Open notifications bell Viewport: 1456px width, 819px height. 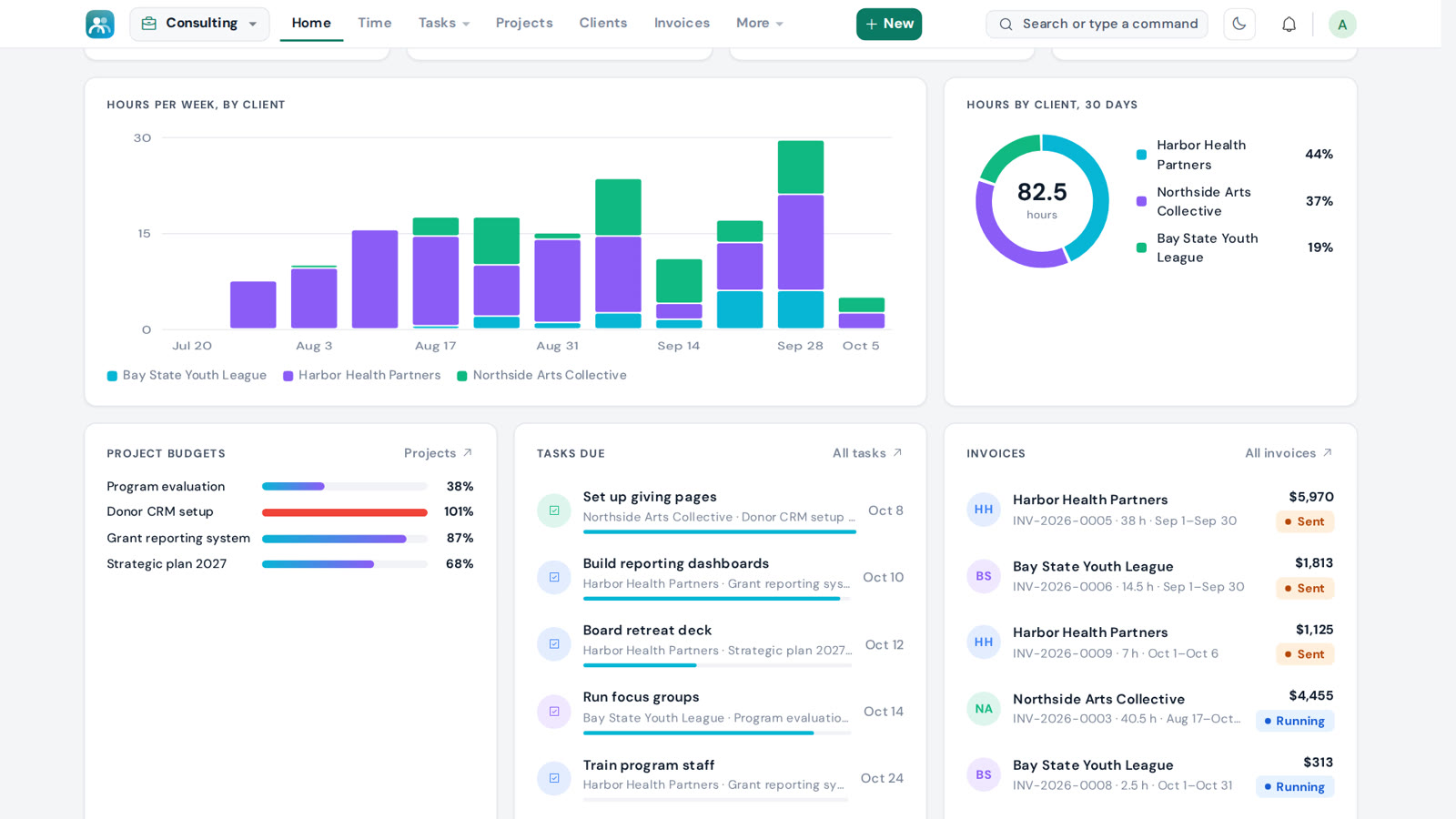1289,24
